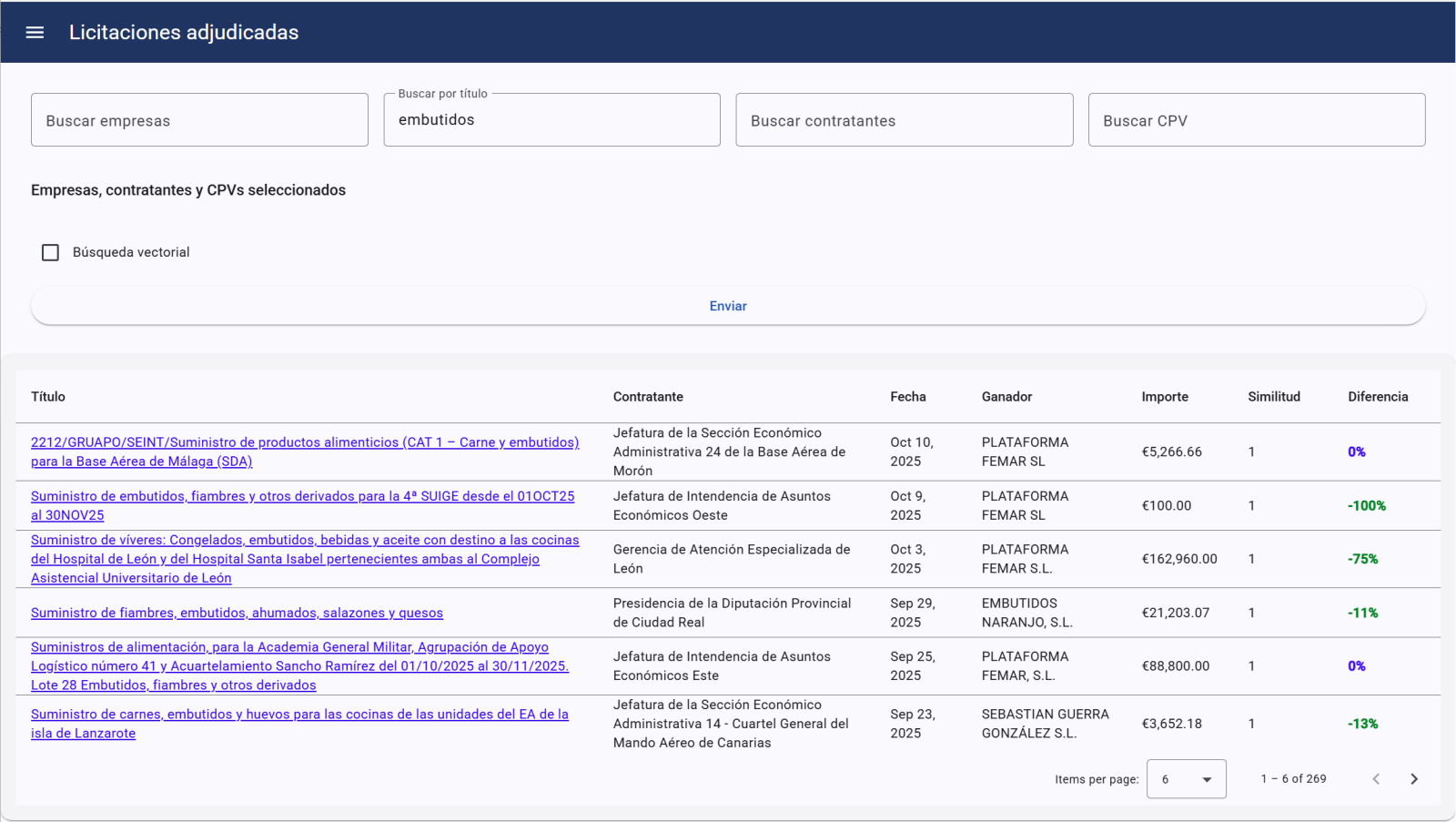The height and width of the screenshot is (822, 1456).
Task: Open the items per page dropdown
Action: click(x=1186, y=779)
